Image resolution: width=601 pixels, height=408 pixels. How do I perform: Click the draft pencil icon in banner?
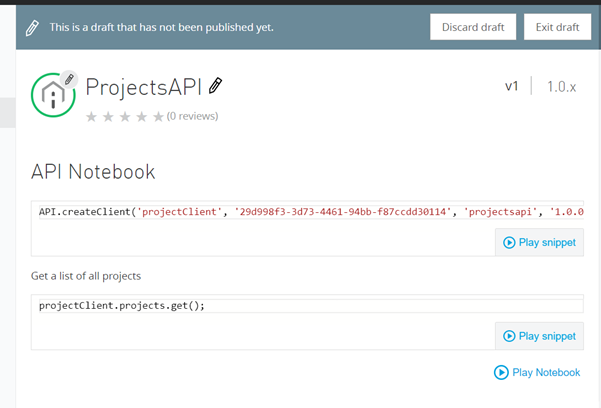(33, 27)
